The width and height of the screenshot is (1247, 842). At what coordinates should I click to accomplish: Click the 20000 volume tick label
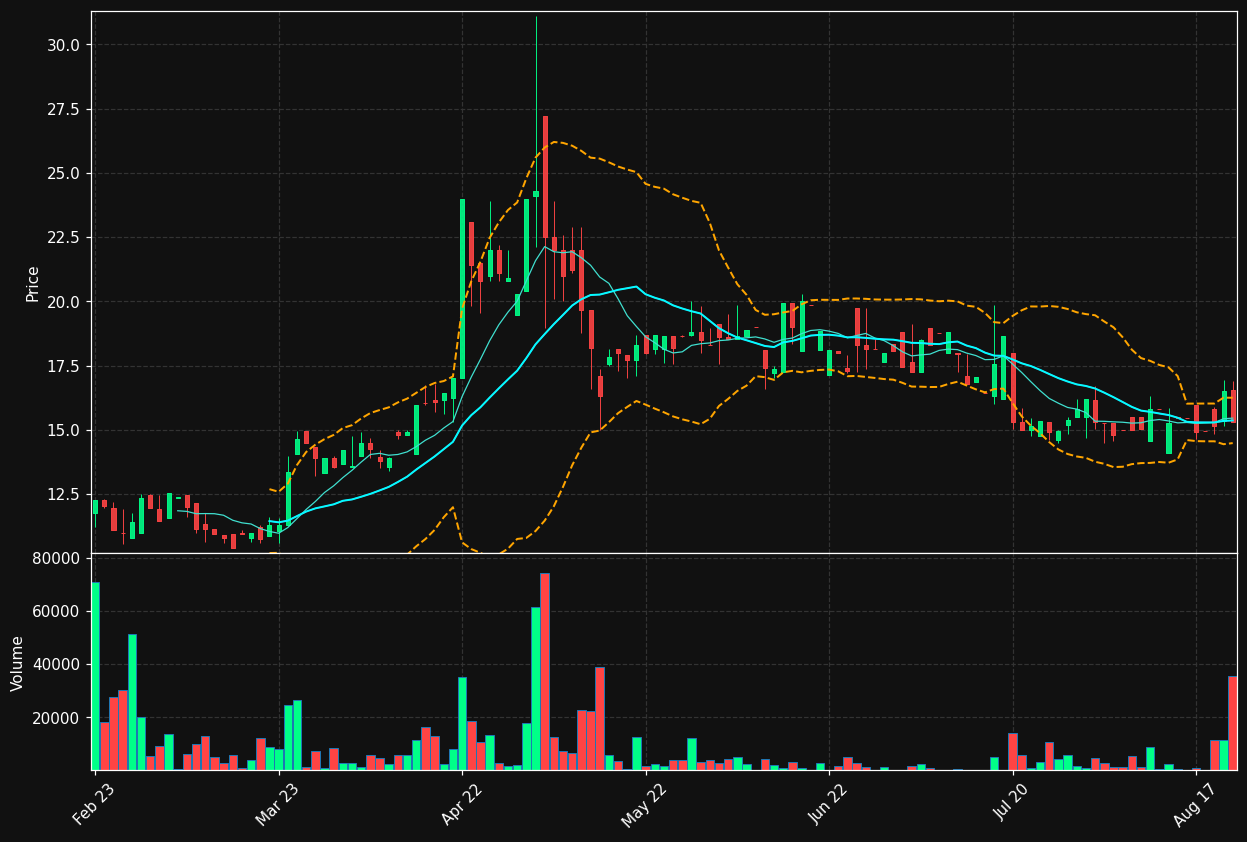pos(56,718)
